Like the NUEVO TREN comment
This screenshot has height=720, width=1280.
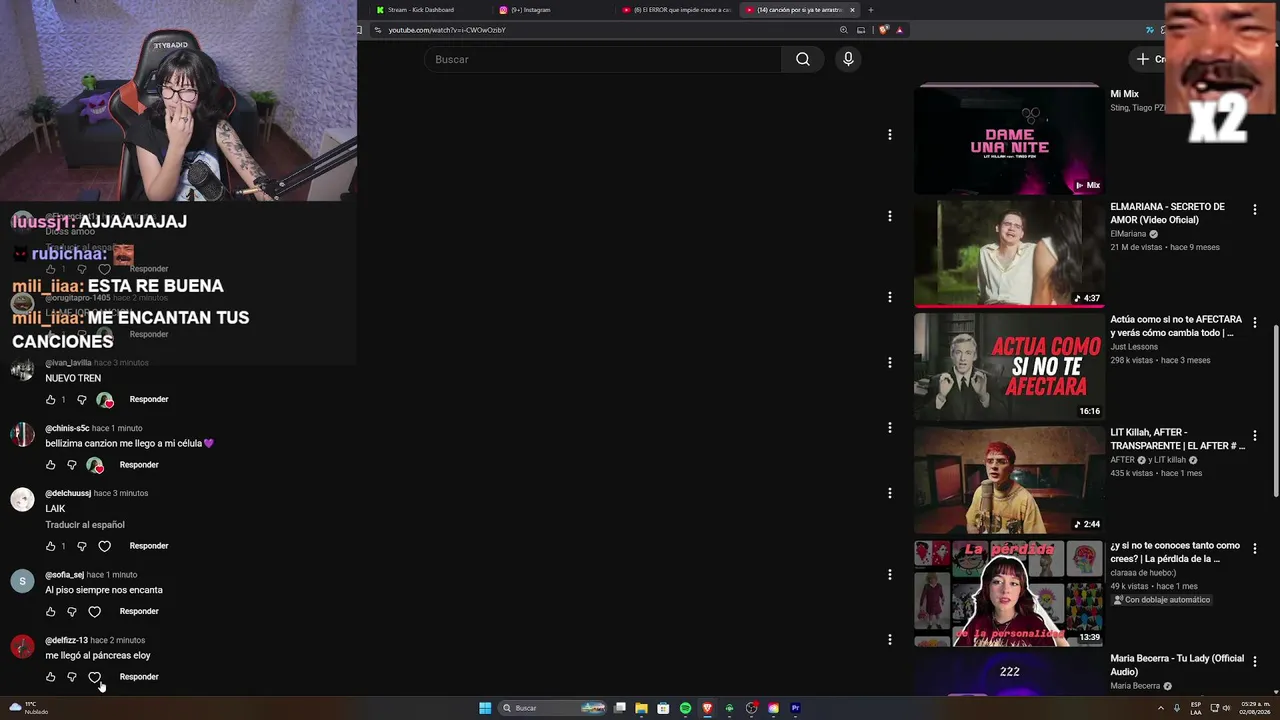(51, 400)
